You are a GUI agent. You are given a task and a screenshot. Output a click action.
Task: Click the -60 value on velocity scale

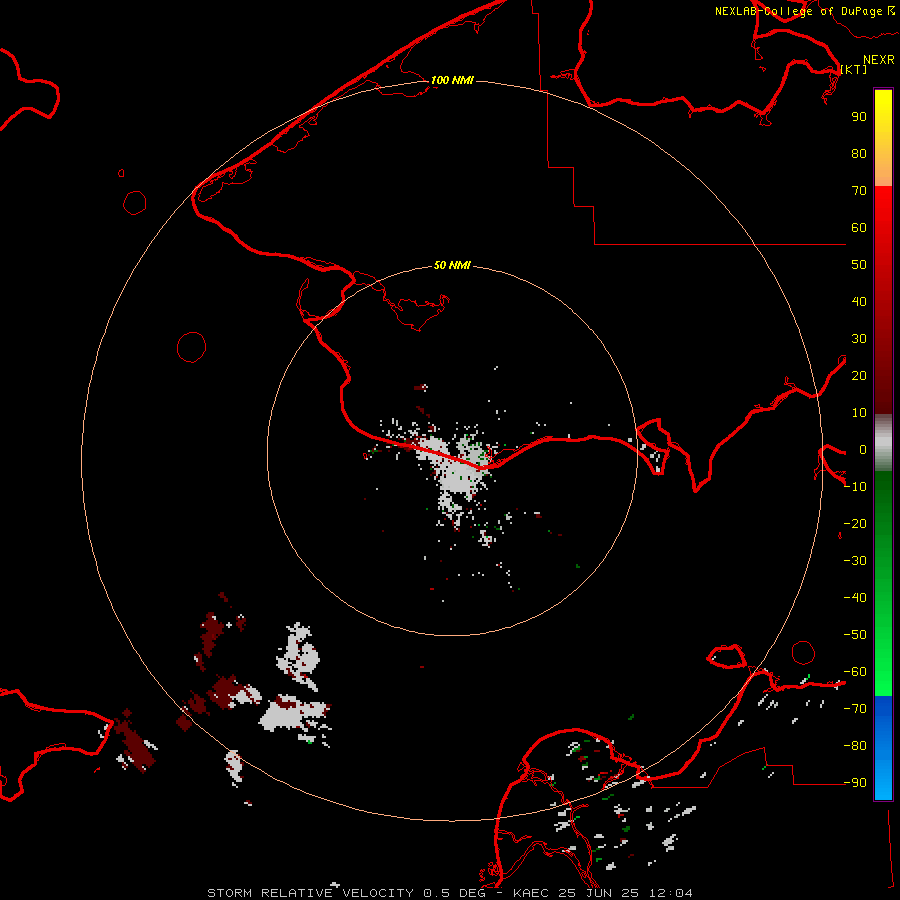point(855,672)
